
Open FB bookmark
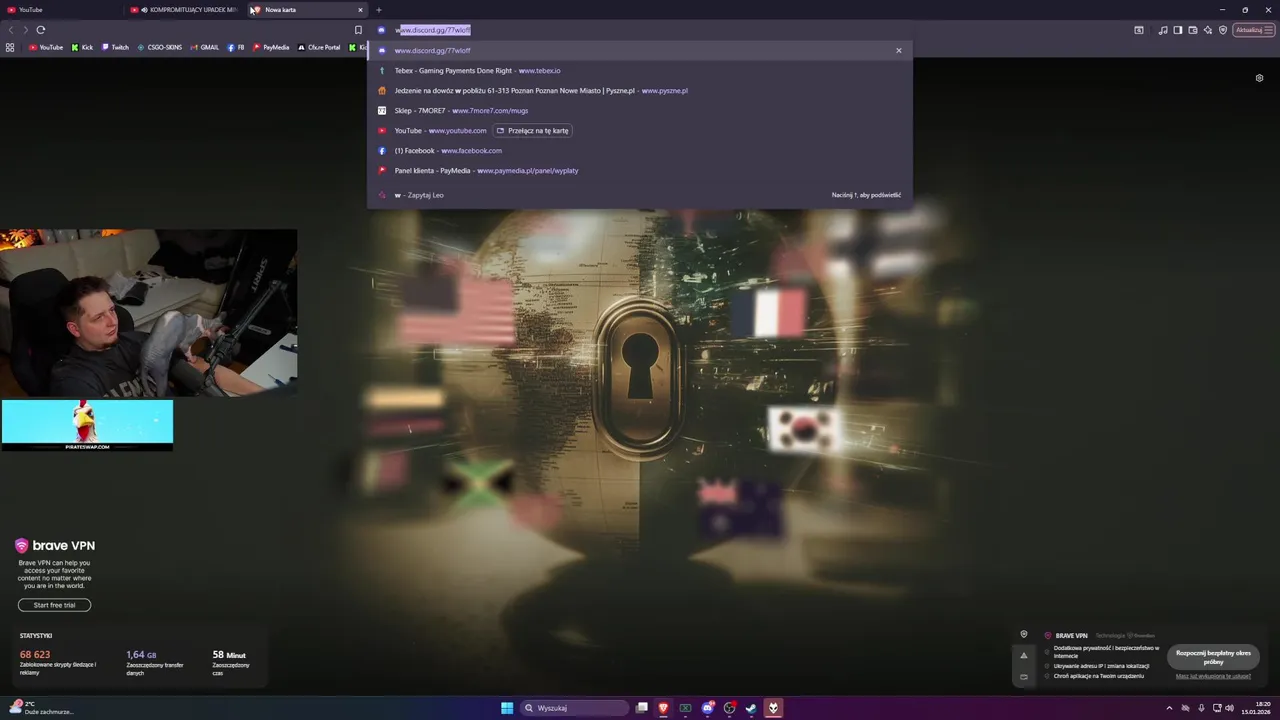pos(236,47)
